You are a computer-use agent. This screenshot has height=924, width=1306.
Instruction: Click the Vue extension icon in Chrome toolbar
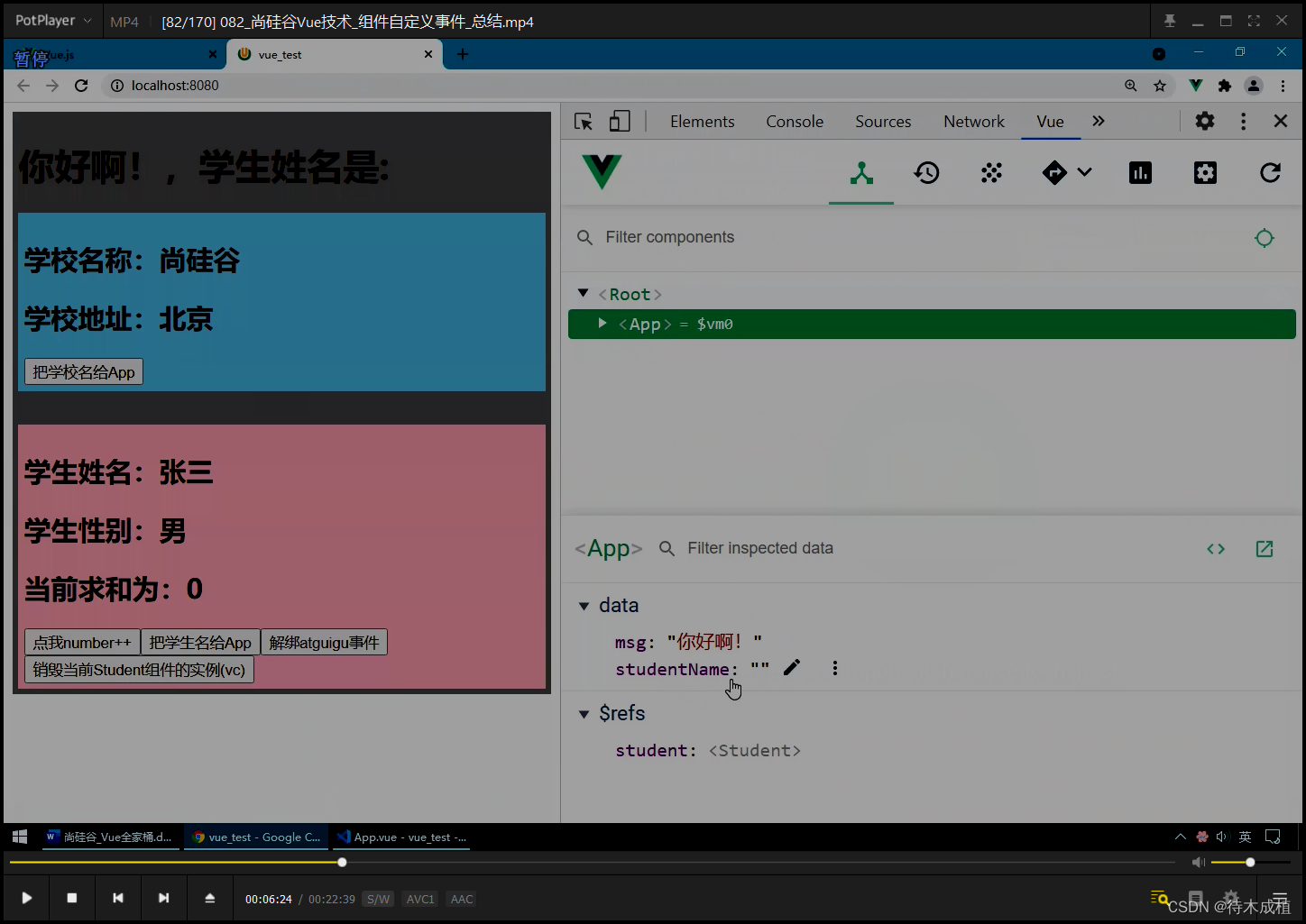tap(1196, 86)
